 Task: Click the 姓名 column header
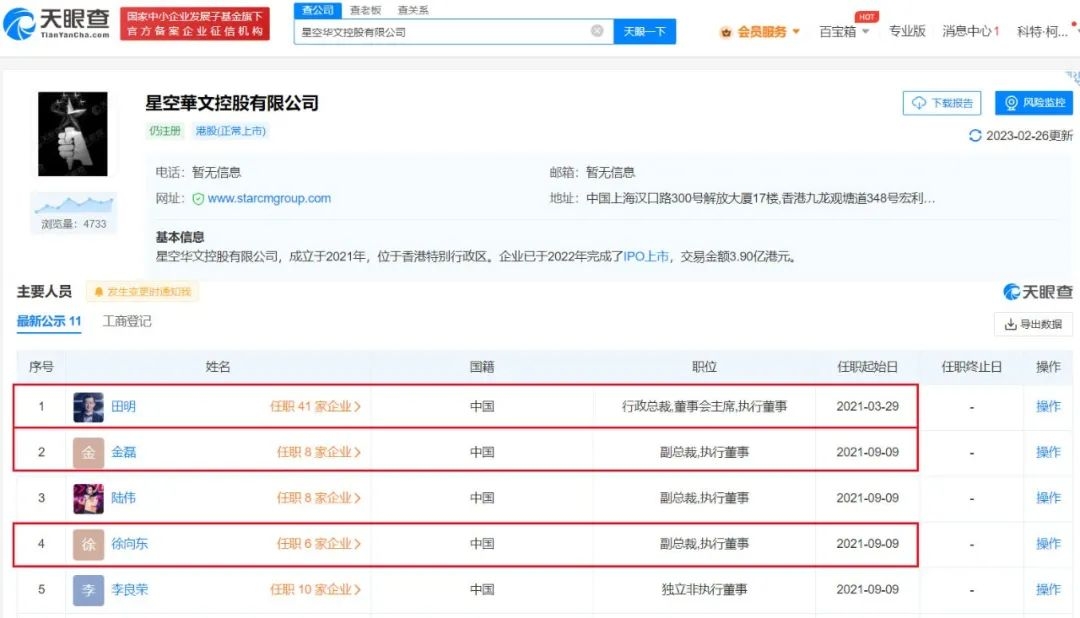pos(218,367)
